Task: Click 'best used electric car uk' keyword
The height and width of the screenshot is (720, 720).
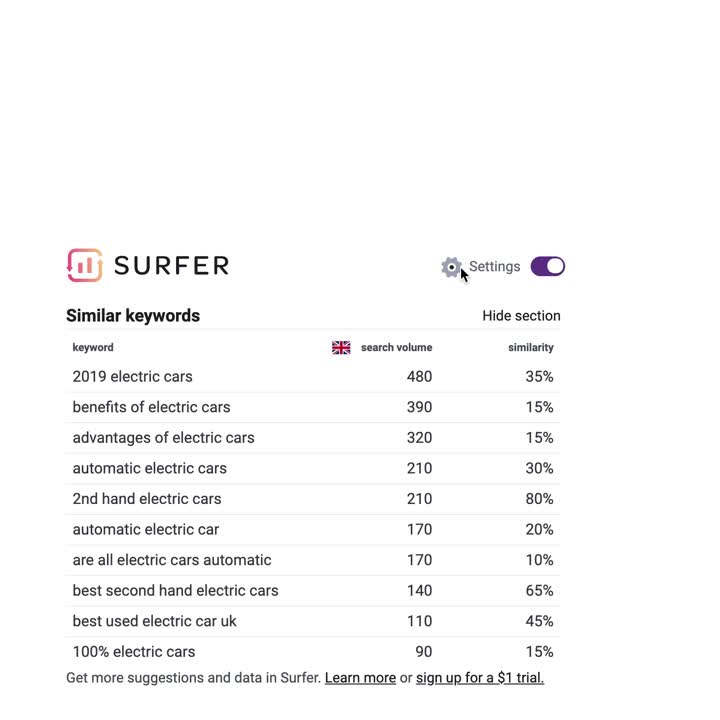Action: pyautogui.click(x=154, y=621)
